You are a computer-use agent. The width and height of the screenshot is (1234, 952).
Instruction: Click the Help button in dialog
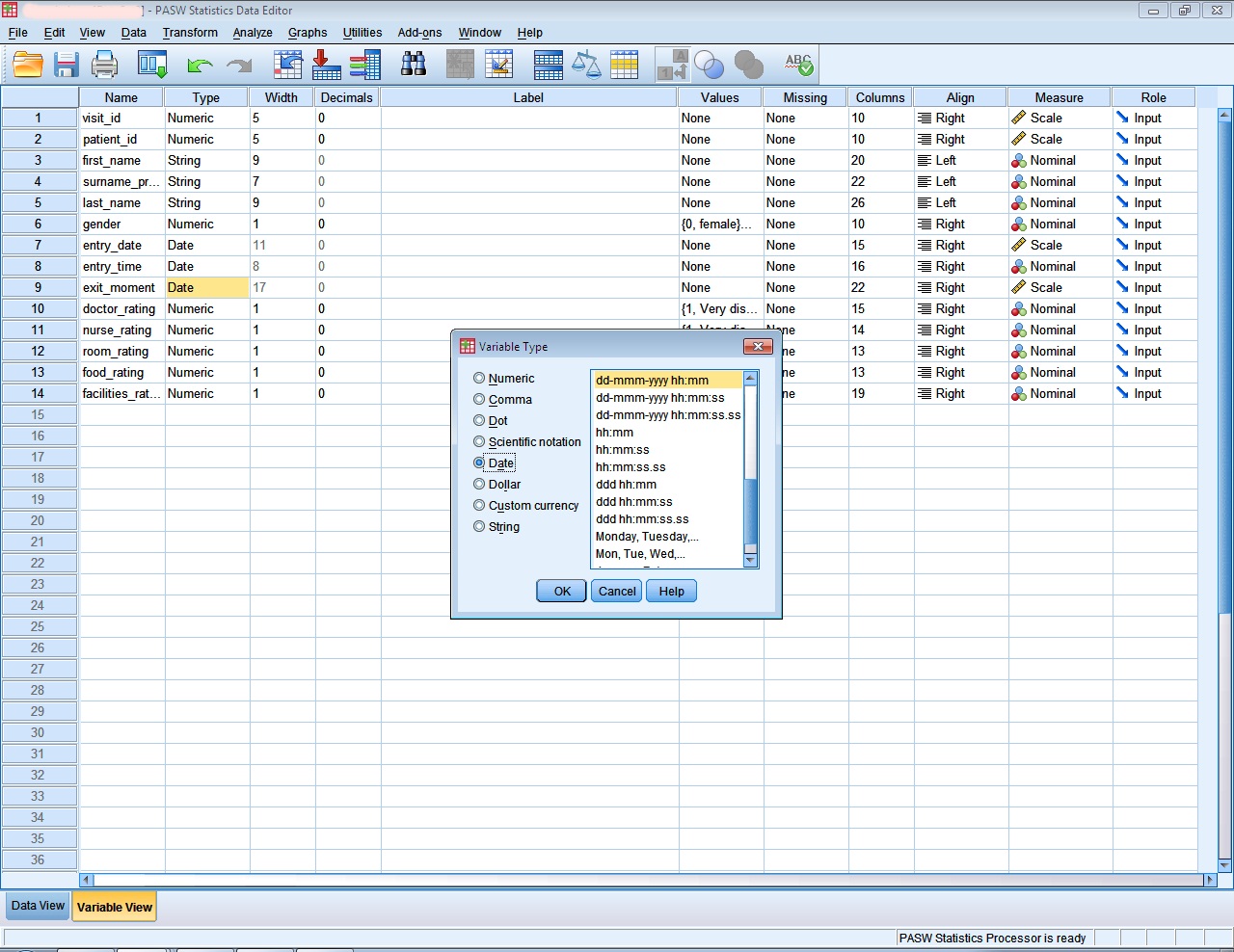tap(671, 592)
